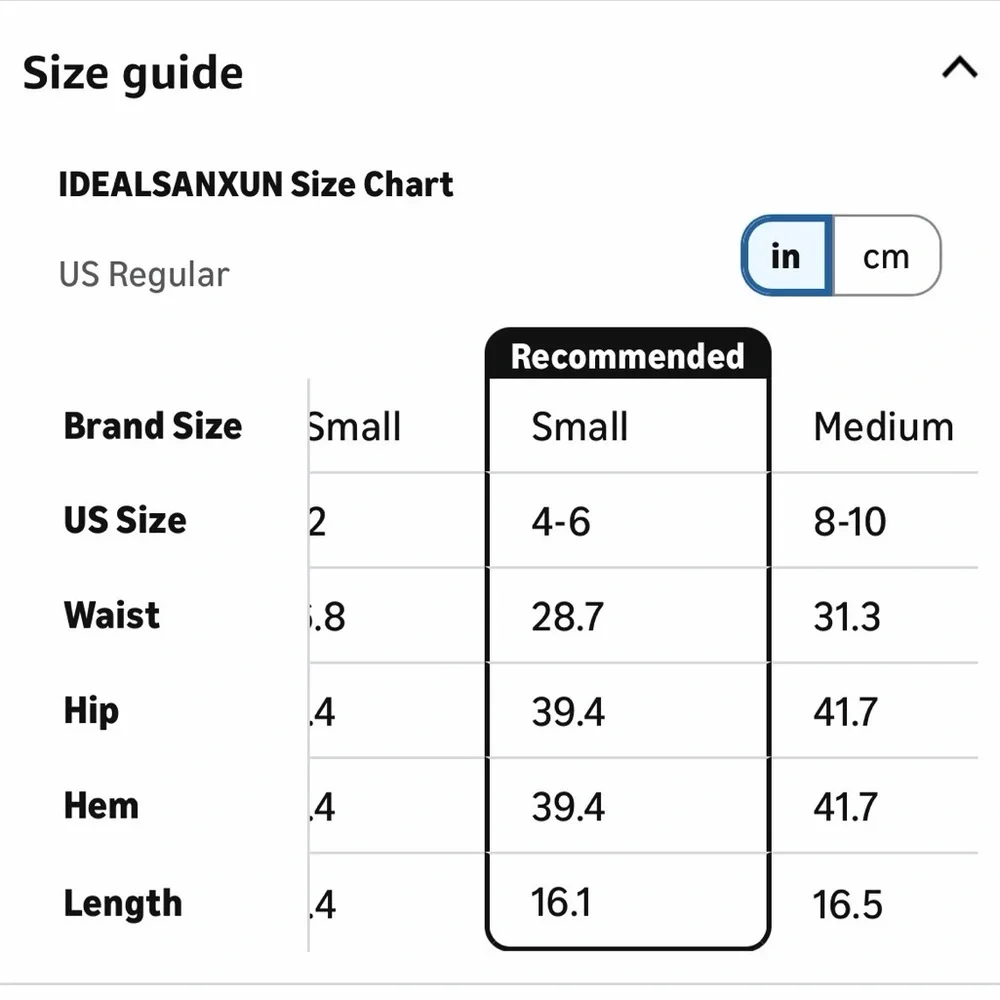Select Waist value 28.7

[567, 616]
